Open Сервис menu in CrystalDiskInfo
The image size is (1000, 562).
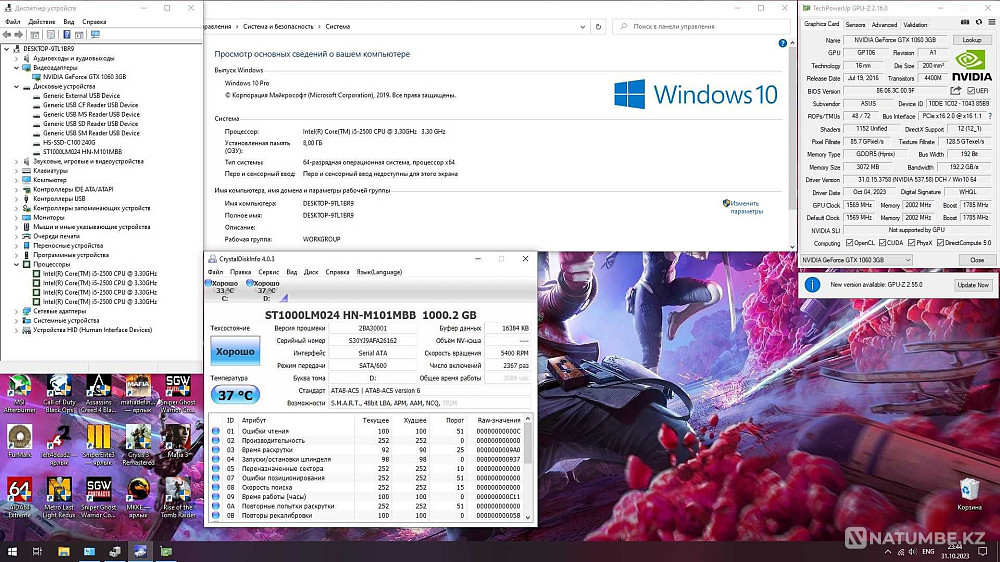click(x=268, y=272)
